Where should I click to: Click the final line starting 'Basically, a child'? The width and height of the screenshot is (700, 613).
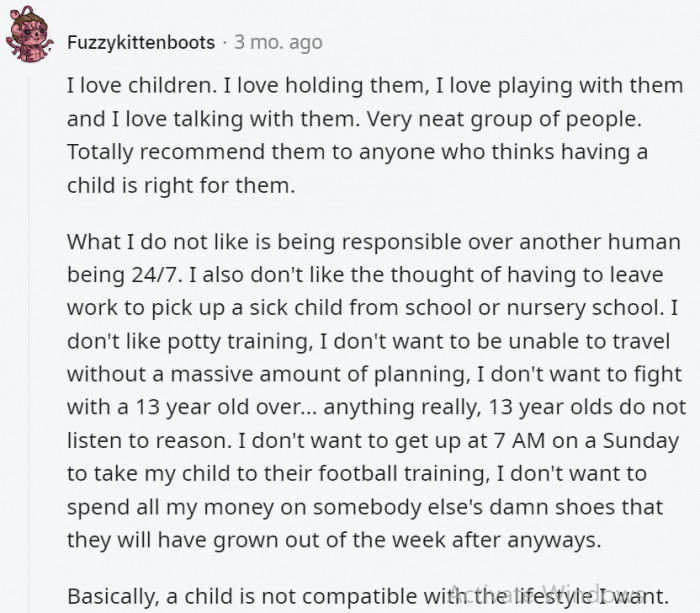click(x=368, y=596)
